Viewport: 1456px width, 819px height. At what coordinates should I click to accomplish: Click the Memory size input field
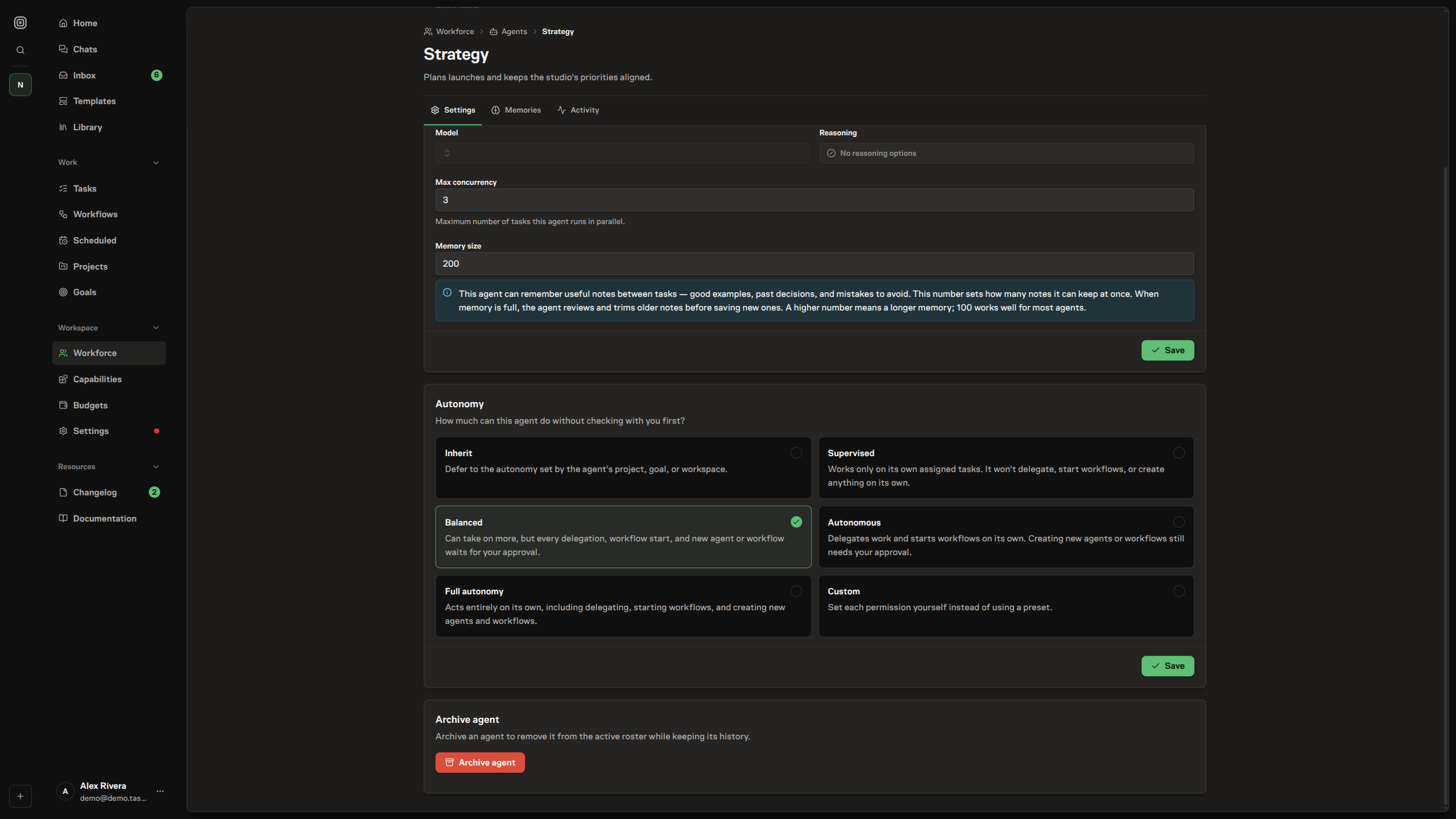[814, 263]
